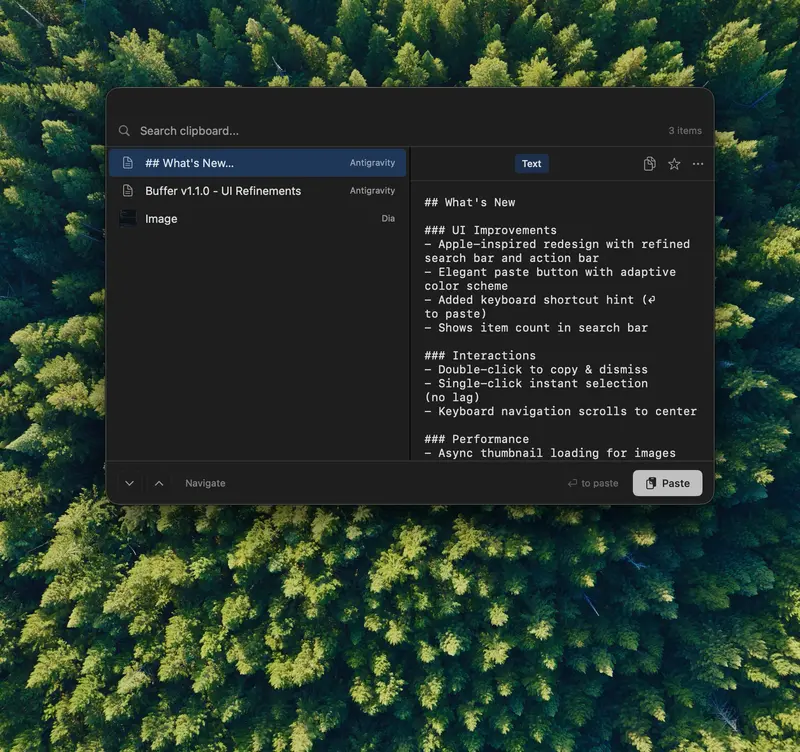Screen dimensions: 800x752
Task: Open the three-dot more options menu
Action: pos(698,164)
